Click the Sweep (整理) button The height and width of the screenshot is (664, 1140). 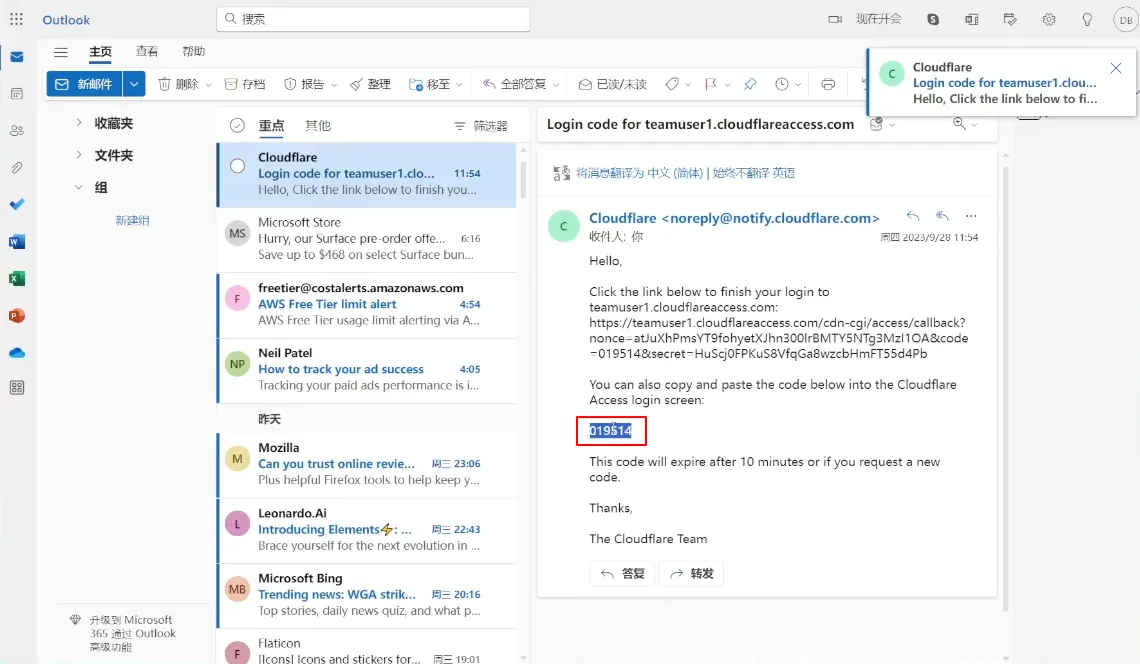(370, 84)
